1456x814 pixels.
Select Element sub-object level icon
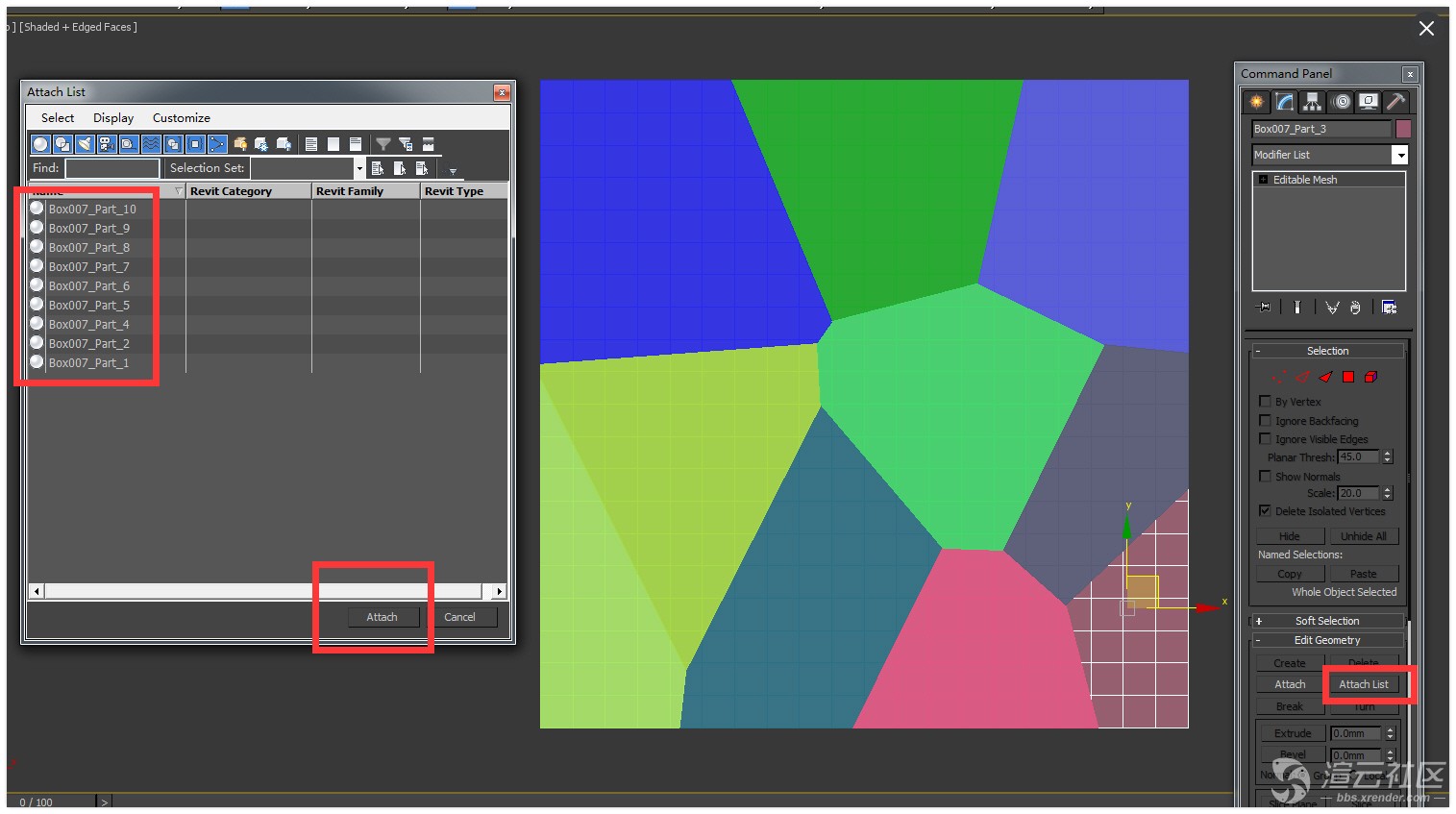1371,377
